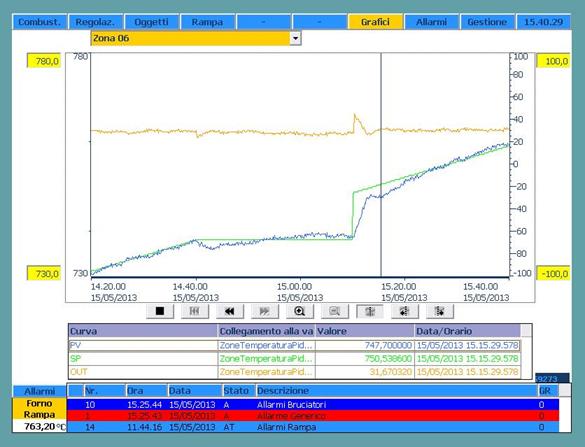Click the Data/Orario column header
585x447 pixels.
click(x=467, y=331)
